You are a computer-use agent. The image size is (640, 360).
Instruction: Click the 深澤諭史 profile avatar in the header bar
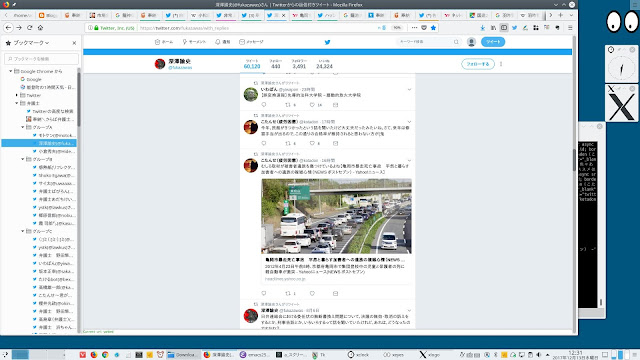[160, 64]
